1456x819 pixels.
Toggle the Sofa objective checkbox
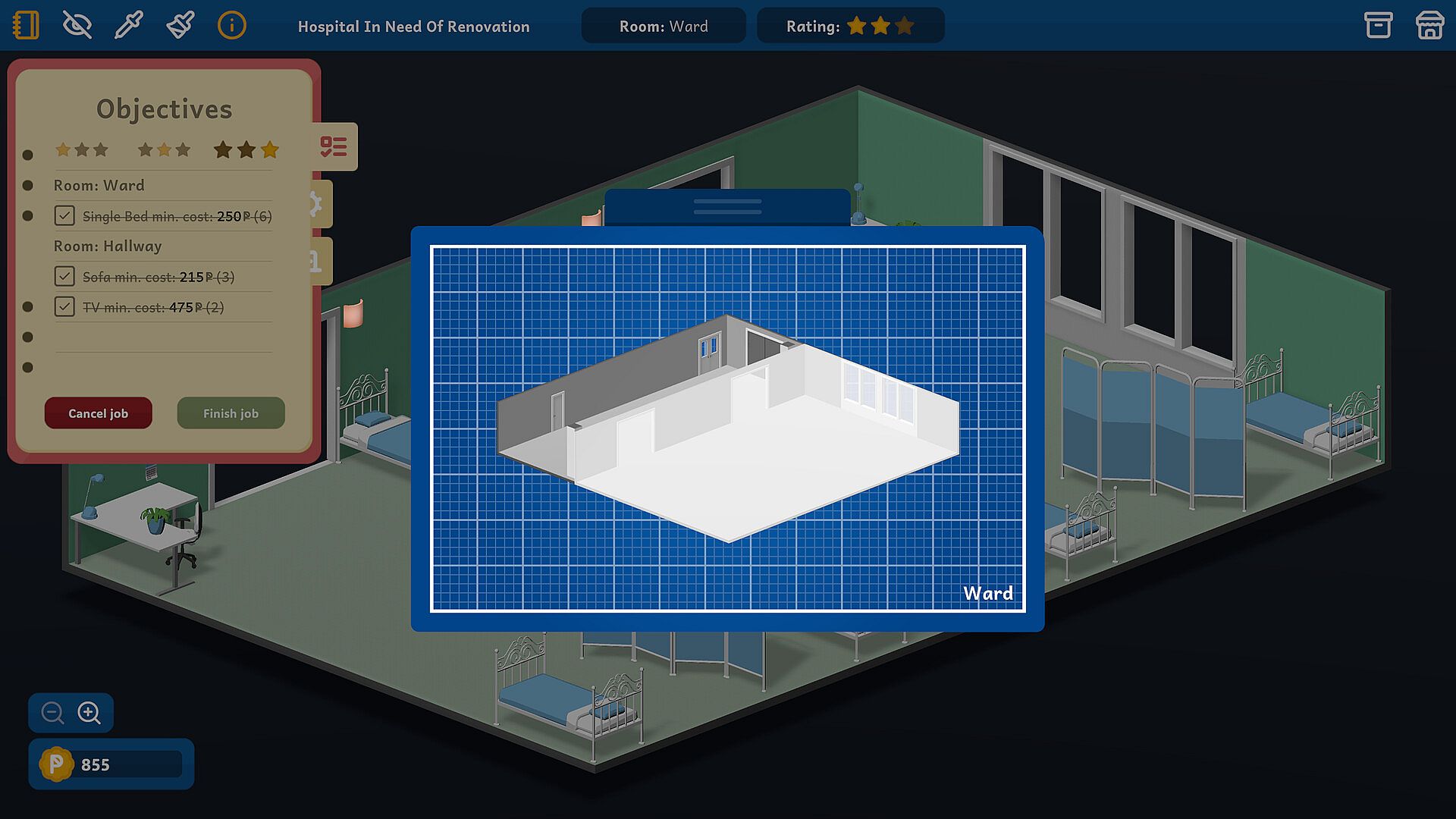(x=64, y=277)
